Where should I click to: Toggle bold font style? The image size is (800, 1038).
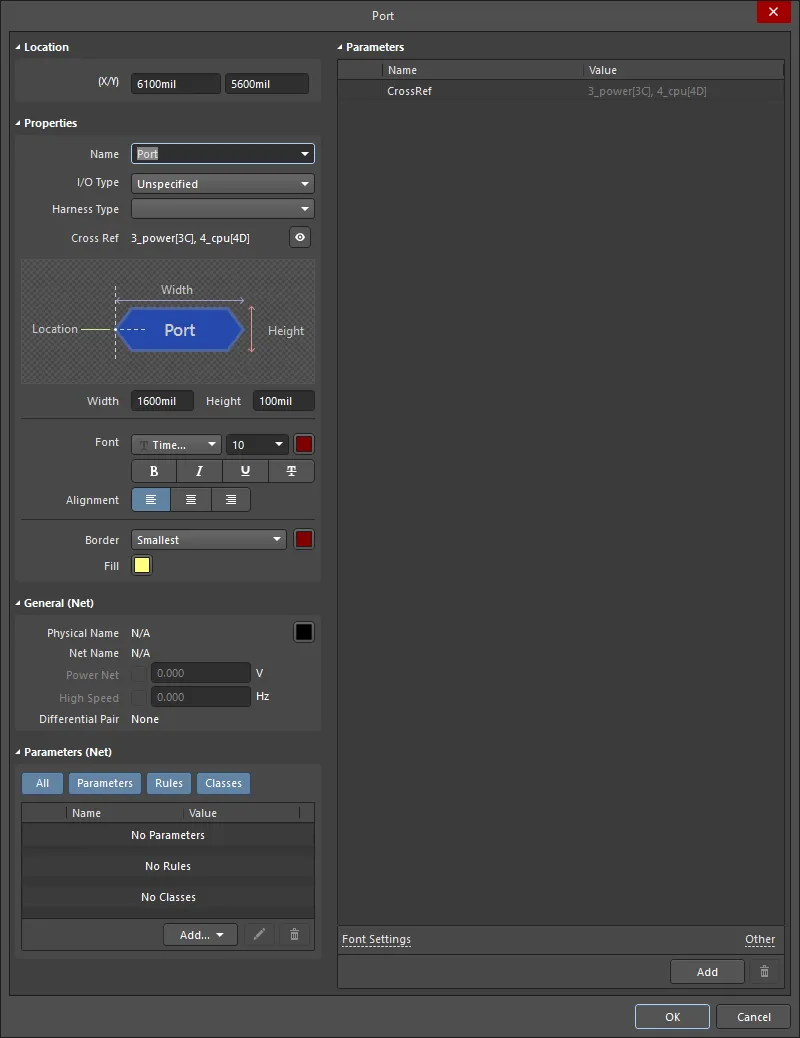pos(154,471)
